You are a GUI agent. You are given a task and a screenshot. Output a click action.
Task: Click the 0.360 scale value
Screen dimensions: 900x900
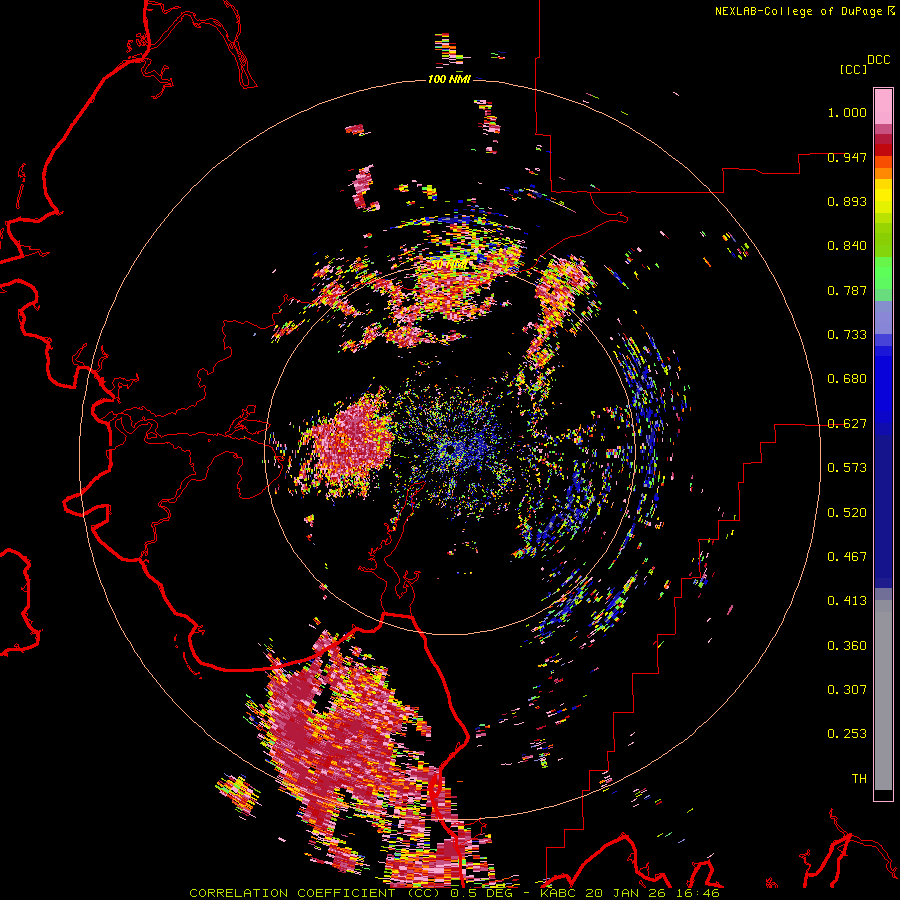click(847, 646)
